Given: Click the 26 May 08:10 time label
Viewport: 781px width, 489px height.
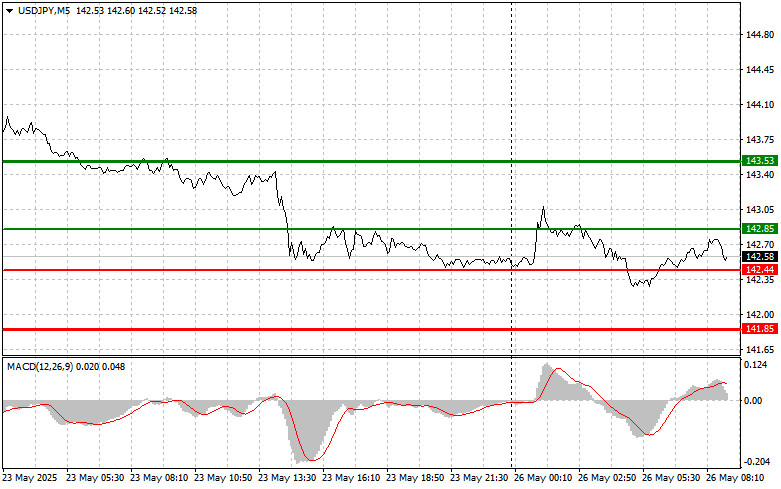Looking at the screenshot, I should pos(737,478).
